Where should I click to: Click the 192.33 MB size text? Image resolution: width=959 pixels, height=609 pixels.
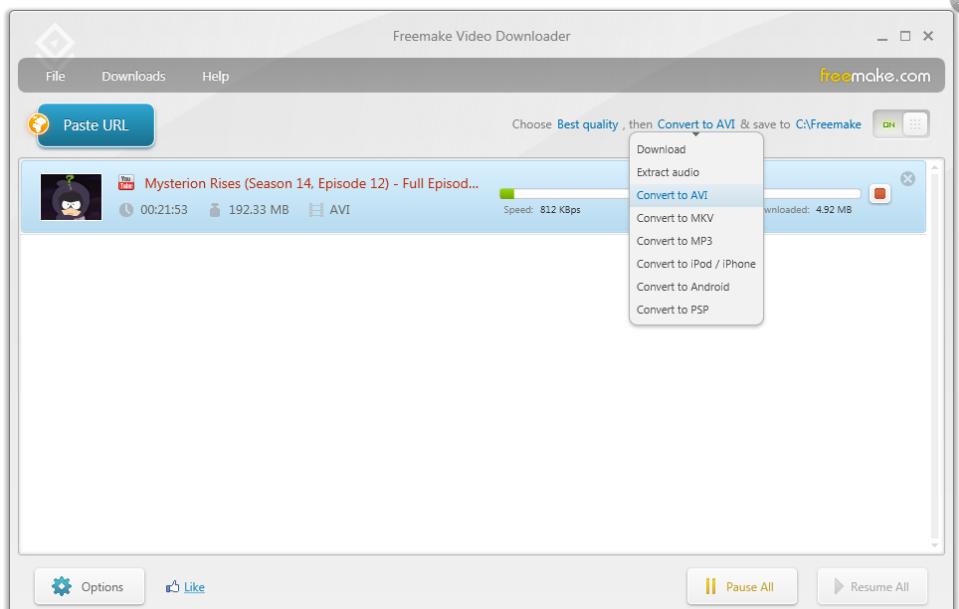pos(259,210)
